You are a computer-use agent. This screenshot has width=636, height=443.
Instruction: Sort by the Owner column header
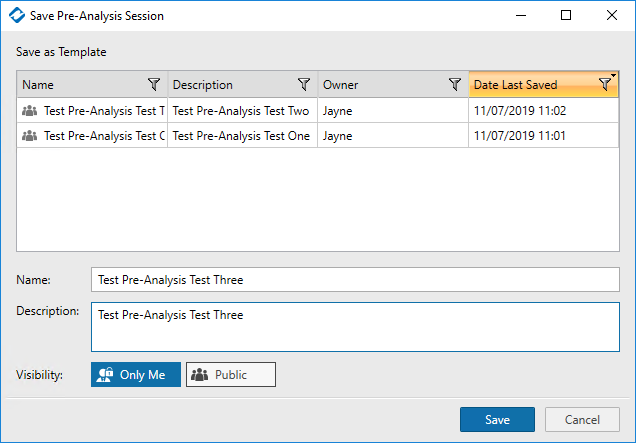click(393, 84)
